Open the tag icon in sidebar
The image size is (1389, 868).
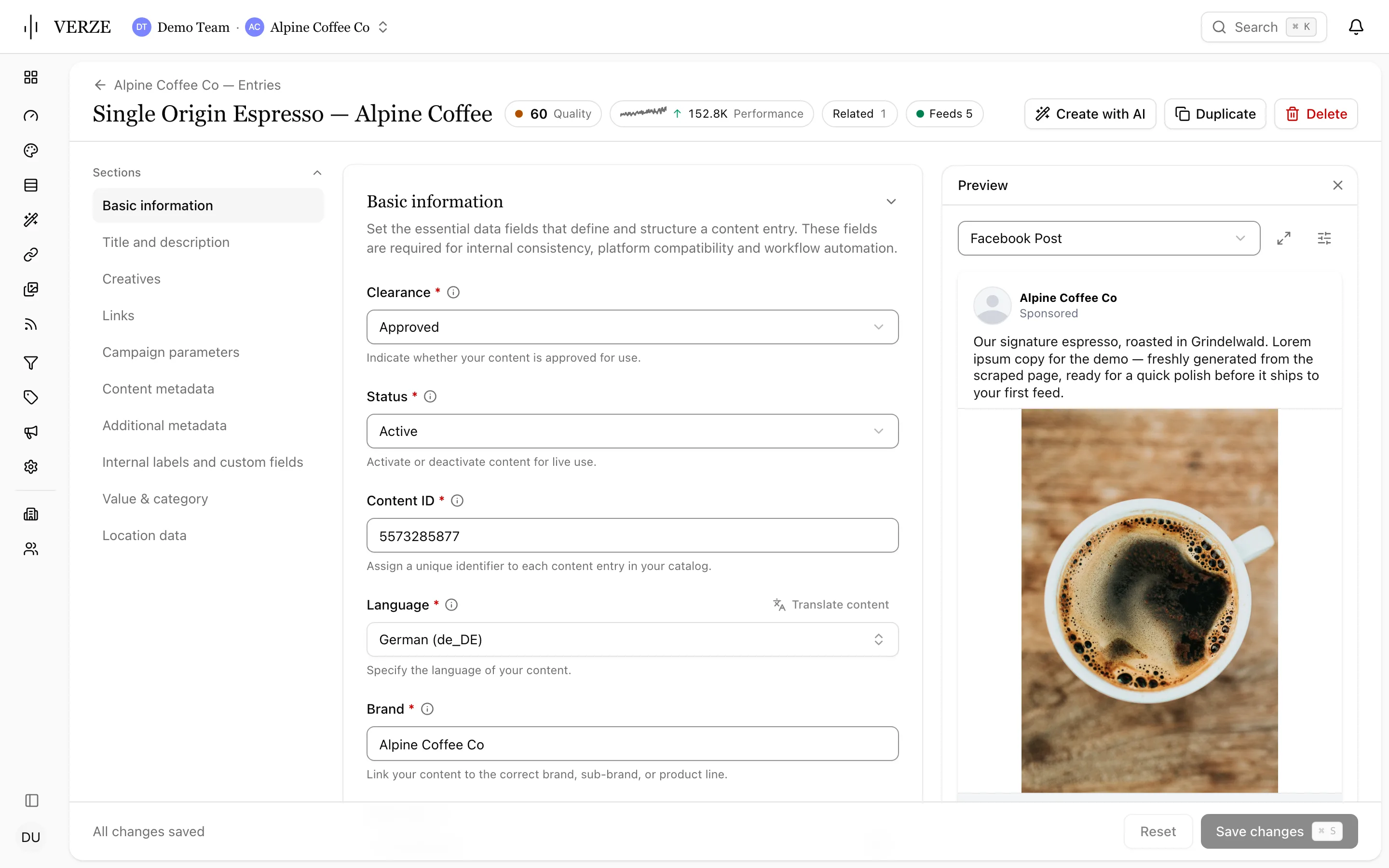(31, 397)
